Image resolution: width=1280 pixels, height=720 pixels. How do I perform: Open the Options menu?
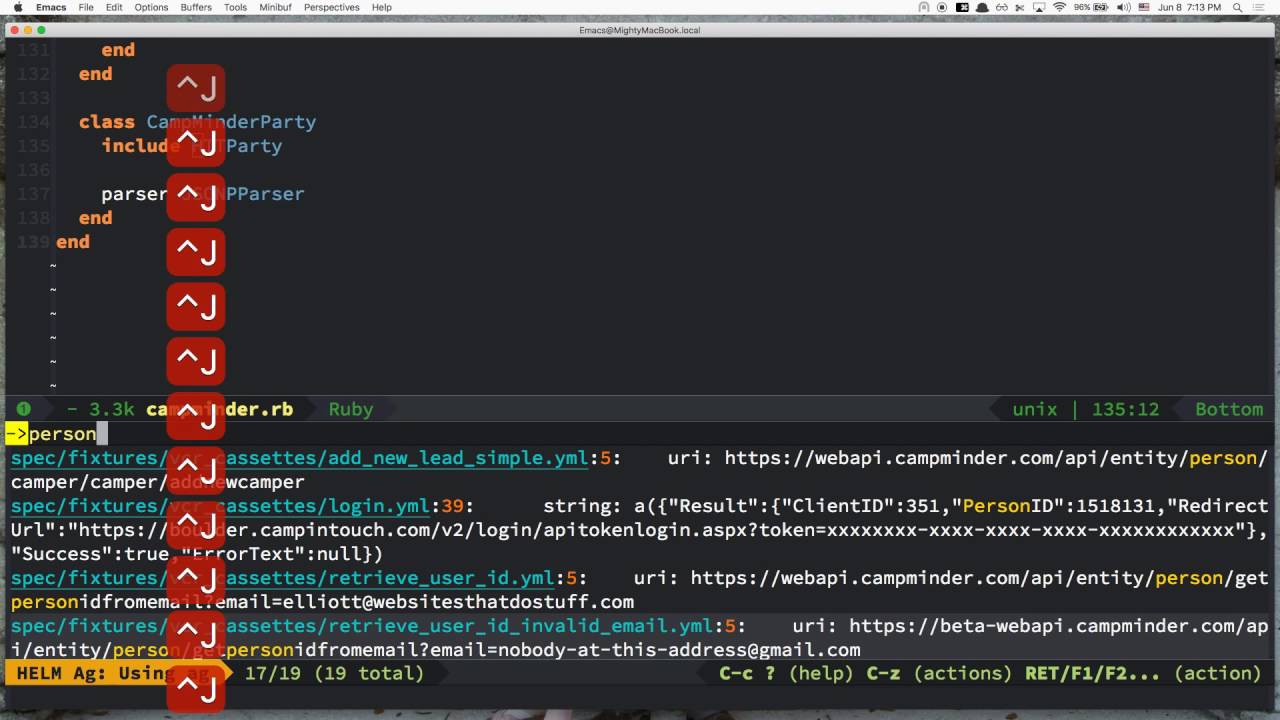(151, 7)
